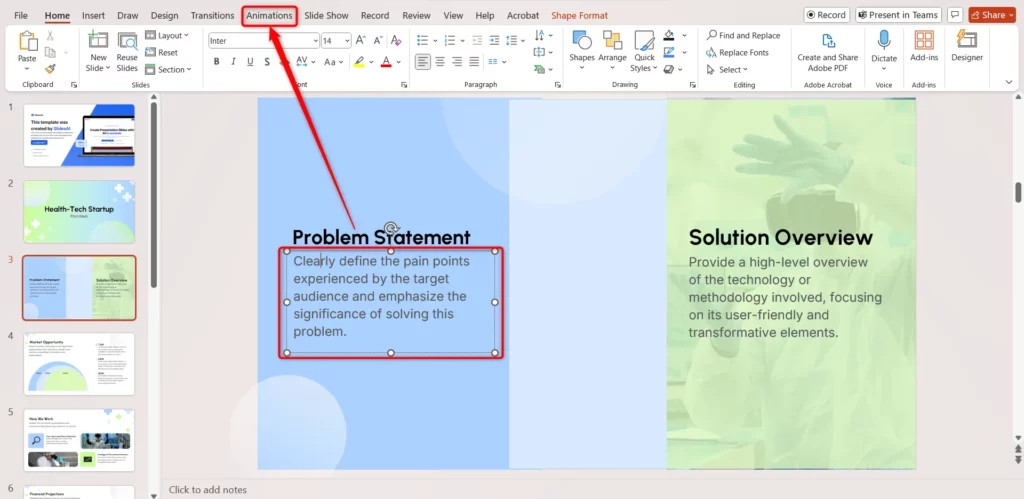Open the Transitions tab
1024x499 pixels.
[x=212, y=16]
